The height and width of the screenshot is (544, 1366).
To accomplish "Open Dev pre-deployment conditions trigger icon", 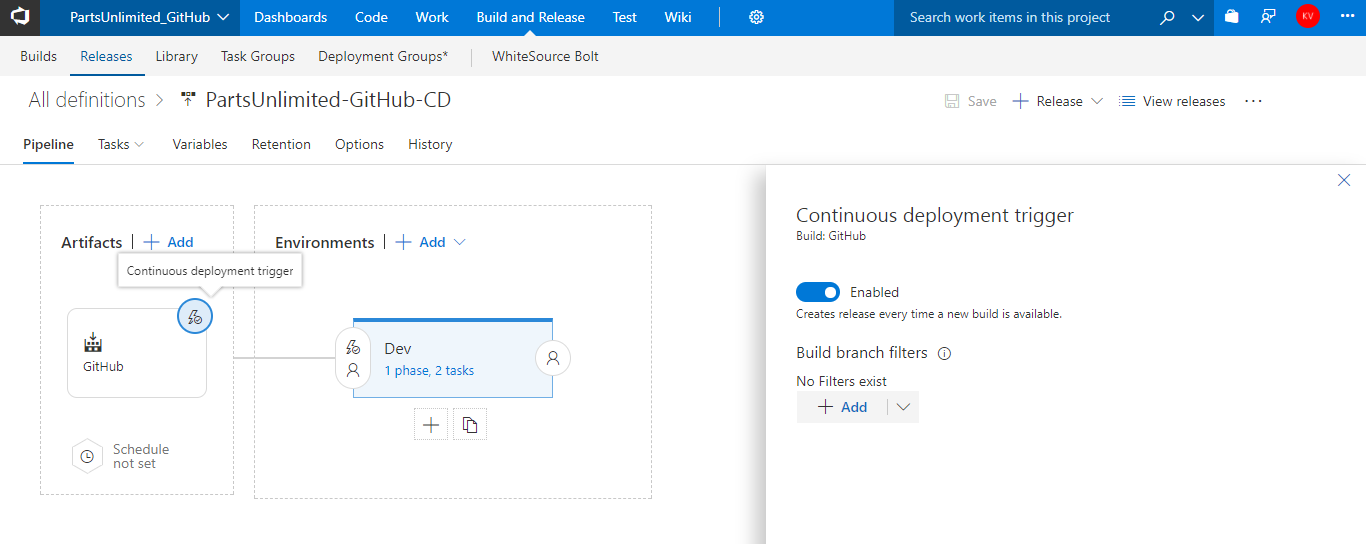I will 352,347.
